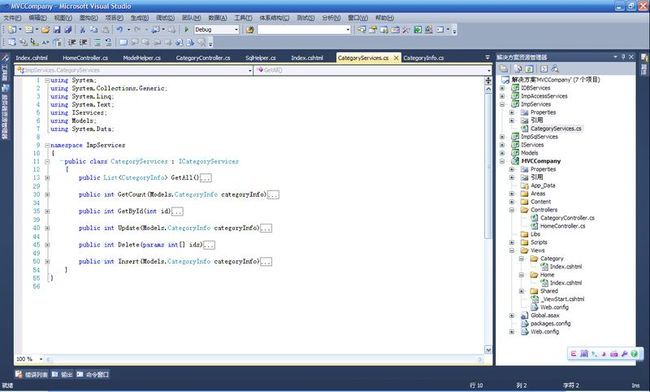This screenshot has height=392, width=650.
Task: Pin or auto-hide the Solution Explorer panel
Action: (623, 57)
